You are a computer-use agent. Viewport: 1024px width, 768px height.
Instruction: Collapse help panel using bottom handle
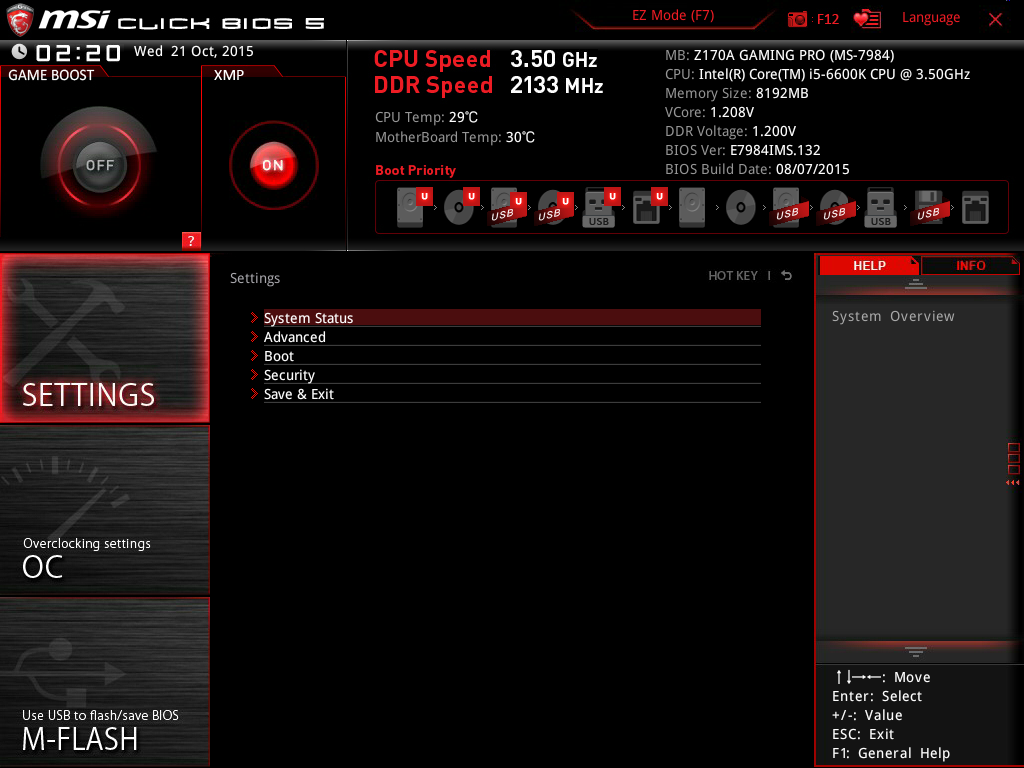(x=916, y=651)
